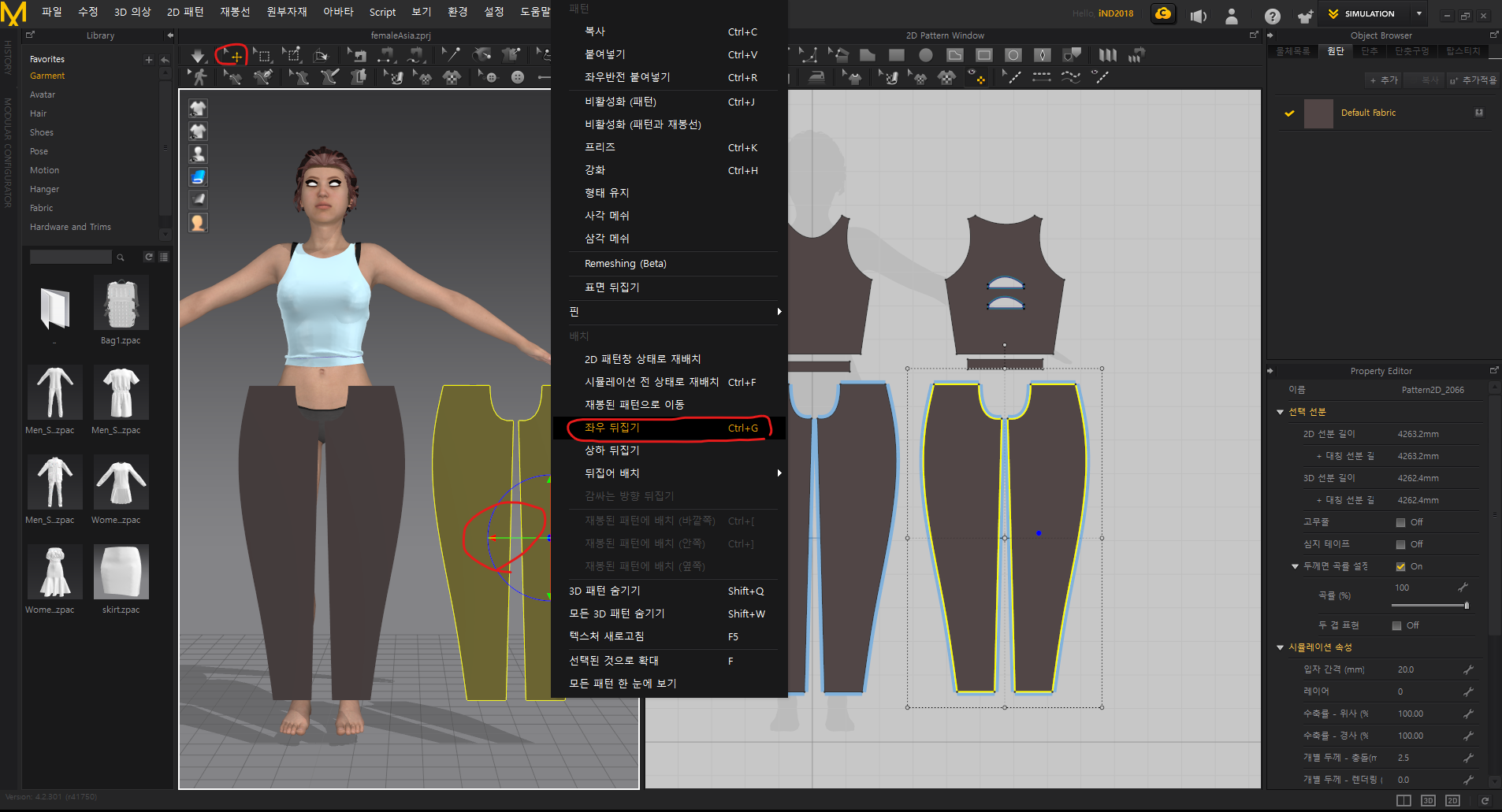Click the avatar head skin display icon
Viewport: 1502px width, 812px height.
coord(199,223)
